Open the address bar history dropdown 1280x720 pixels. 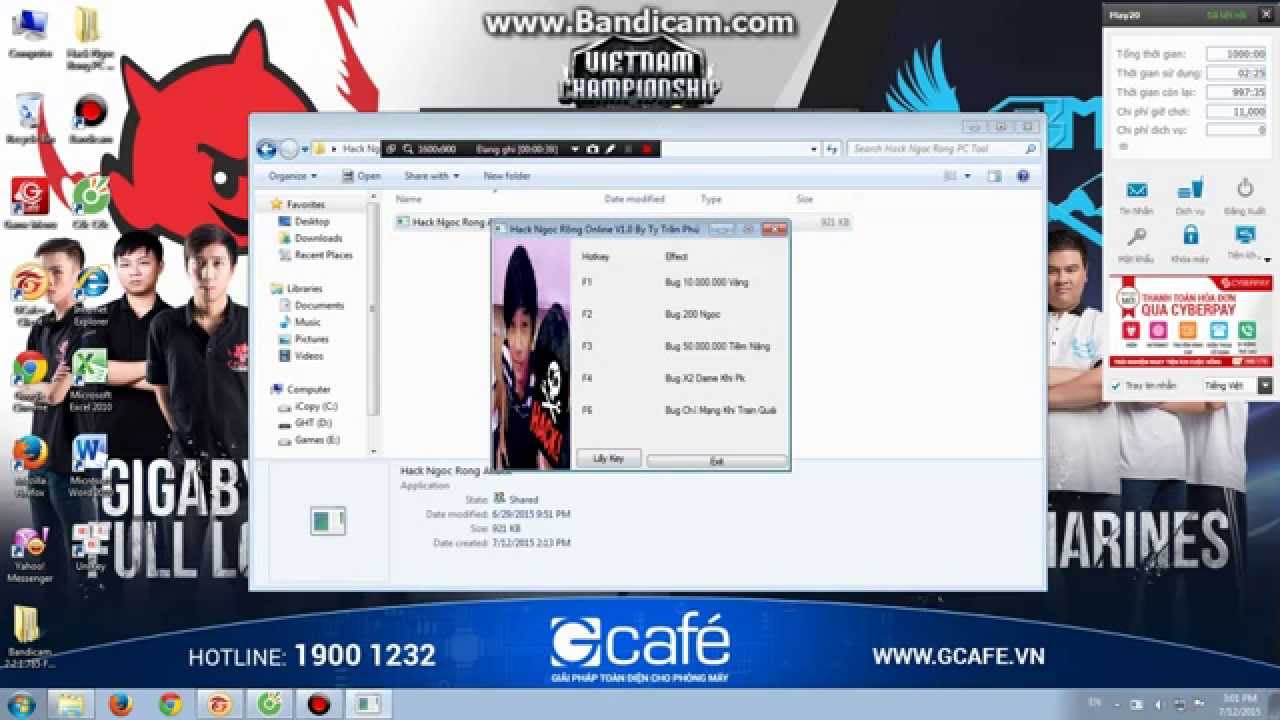pos(814,149)
